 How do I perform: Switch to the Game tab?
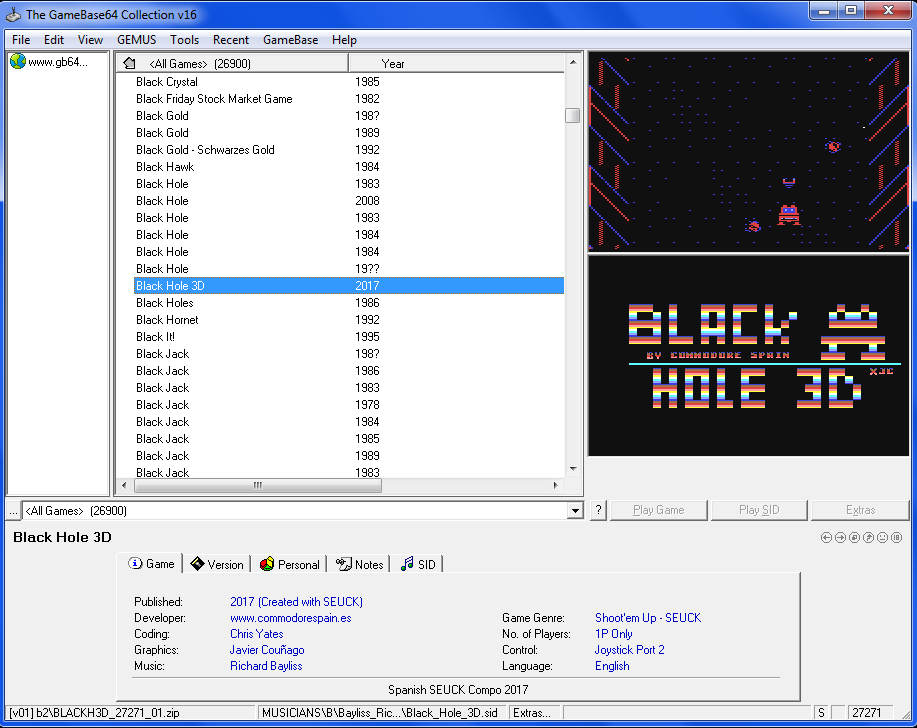(152, 564)
